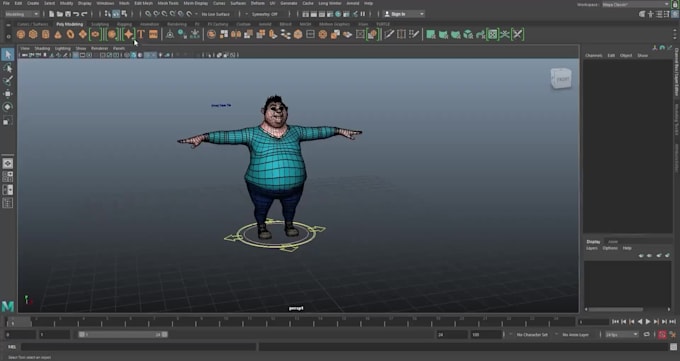Click the time range slider bar
Viewport: 680px width, 361px height.
(123, 335)
